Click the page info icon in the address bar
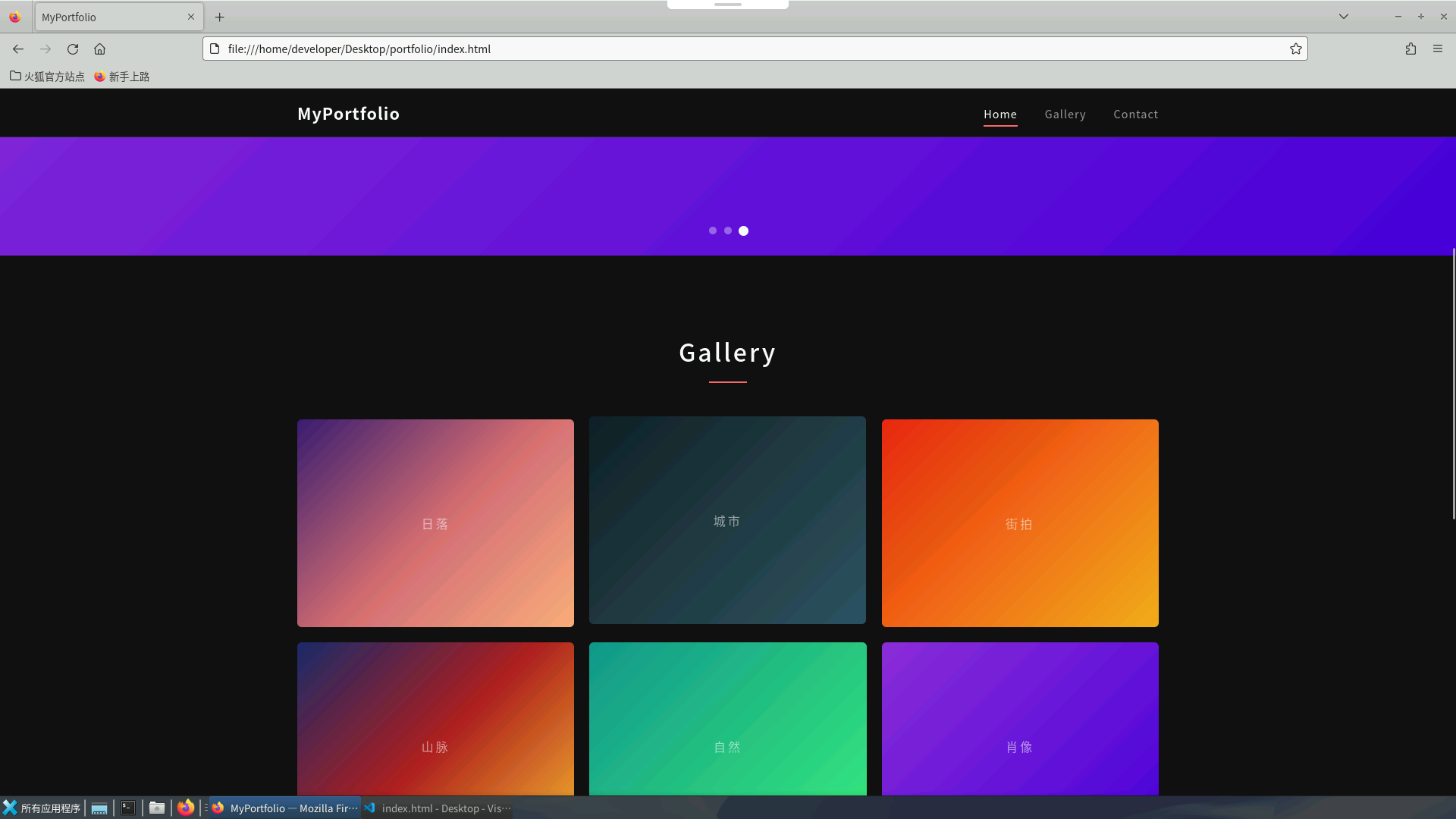This screenshot has height=819, width=1456. 215,49
